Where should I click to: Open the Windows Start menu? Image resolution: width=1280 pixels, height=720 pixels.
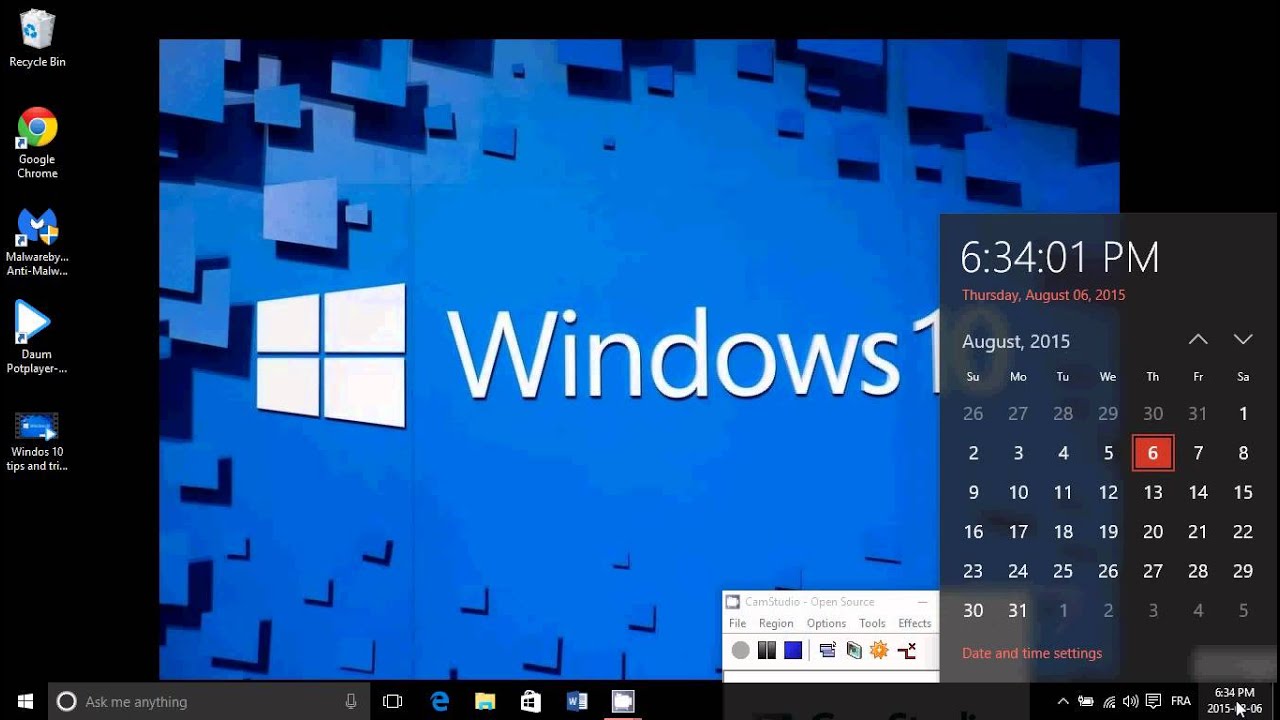(x=24, y=701)
